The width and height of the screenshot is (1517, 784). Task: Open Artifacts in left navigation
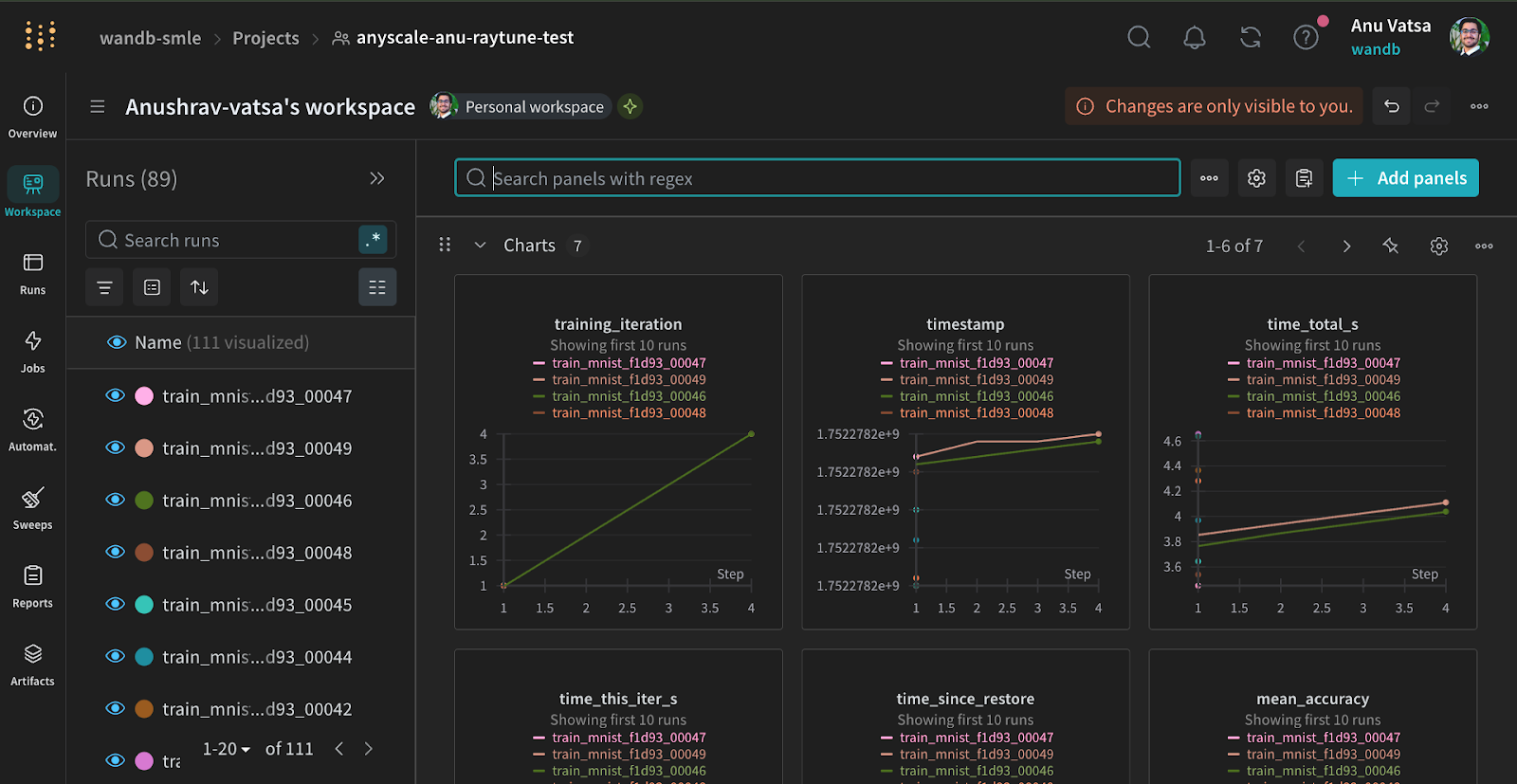(32, 665)
